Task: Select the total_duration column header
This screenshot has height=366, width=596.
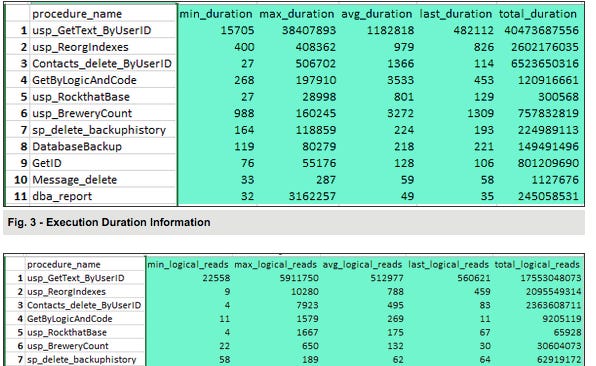Action: [537, 14]
